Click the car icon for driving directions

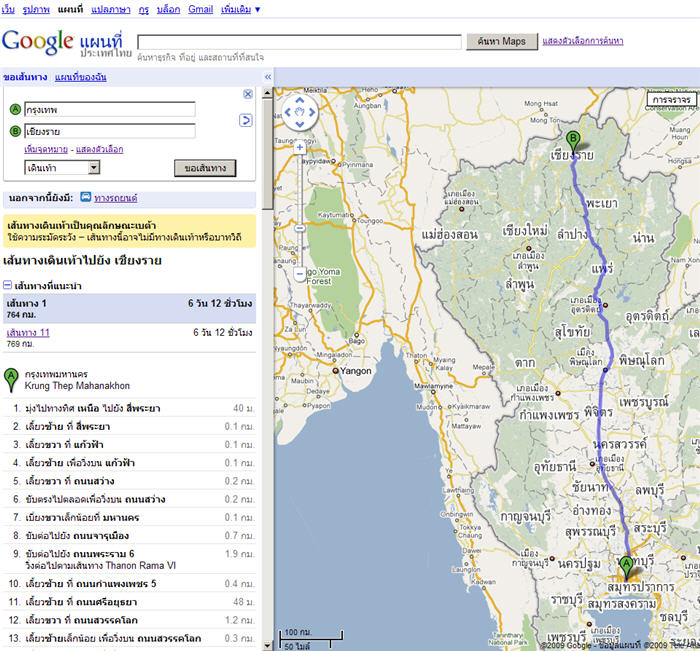tap(85, 197)
